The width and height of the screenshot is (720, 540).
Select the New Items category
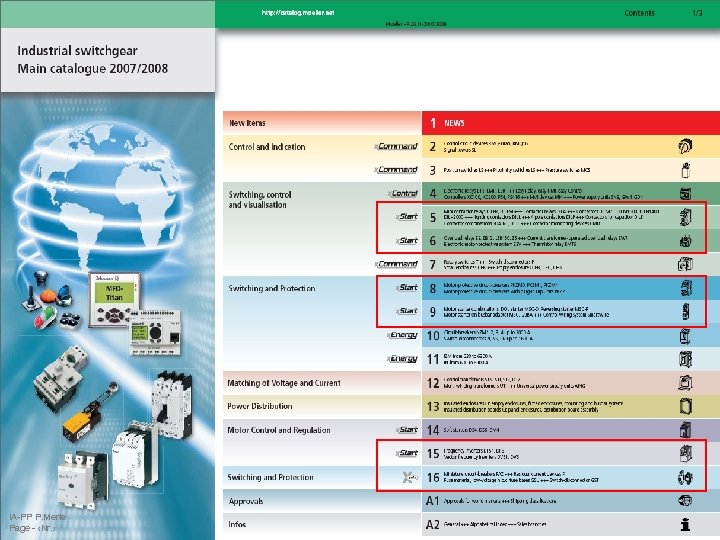click(247, 123)
